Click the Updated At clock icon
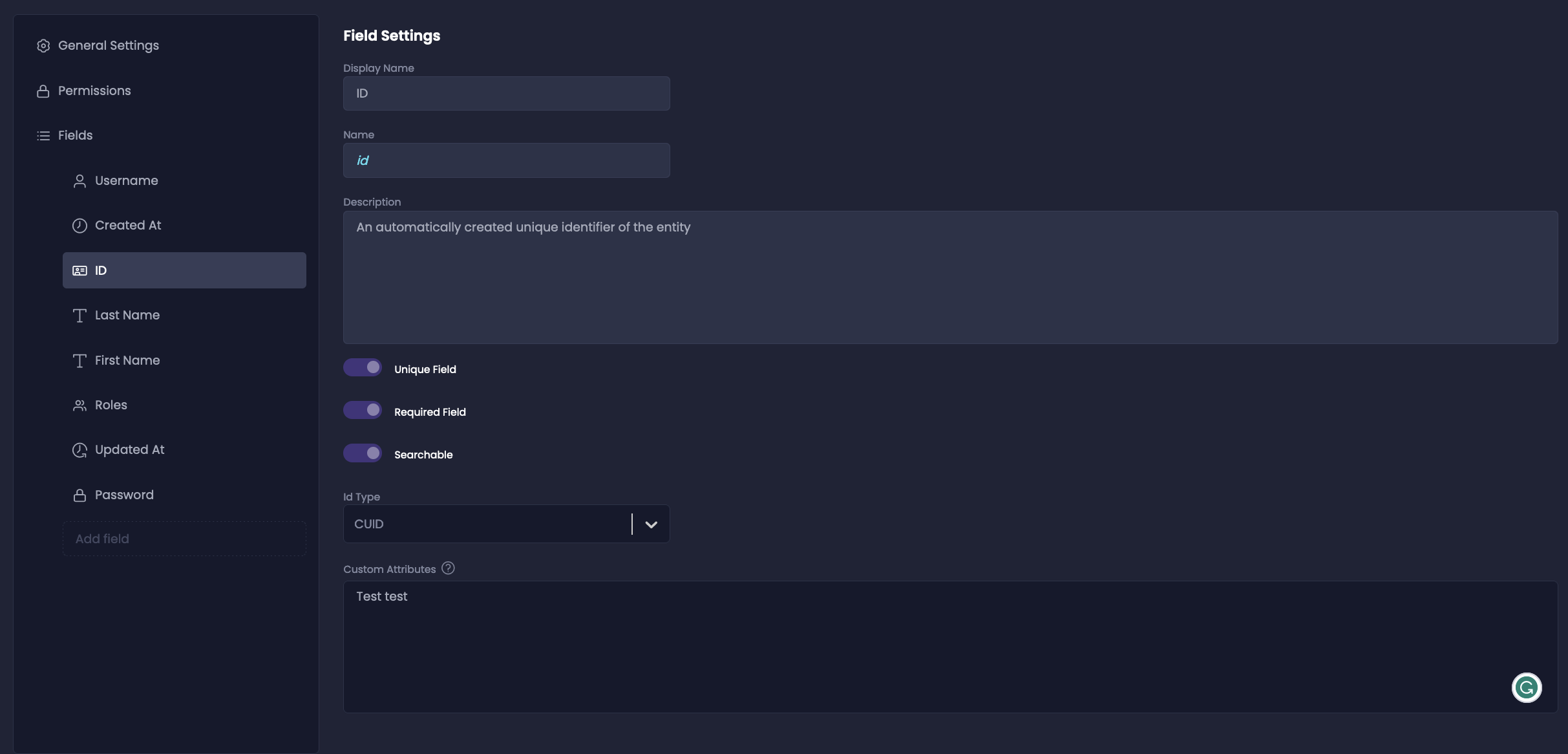 [79, 449]
